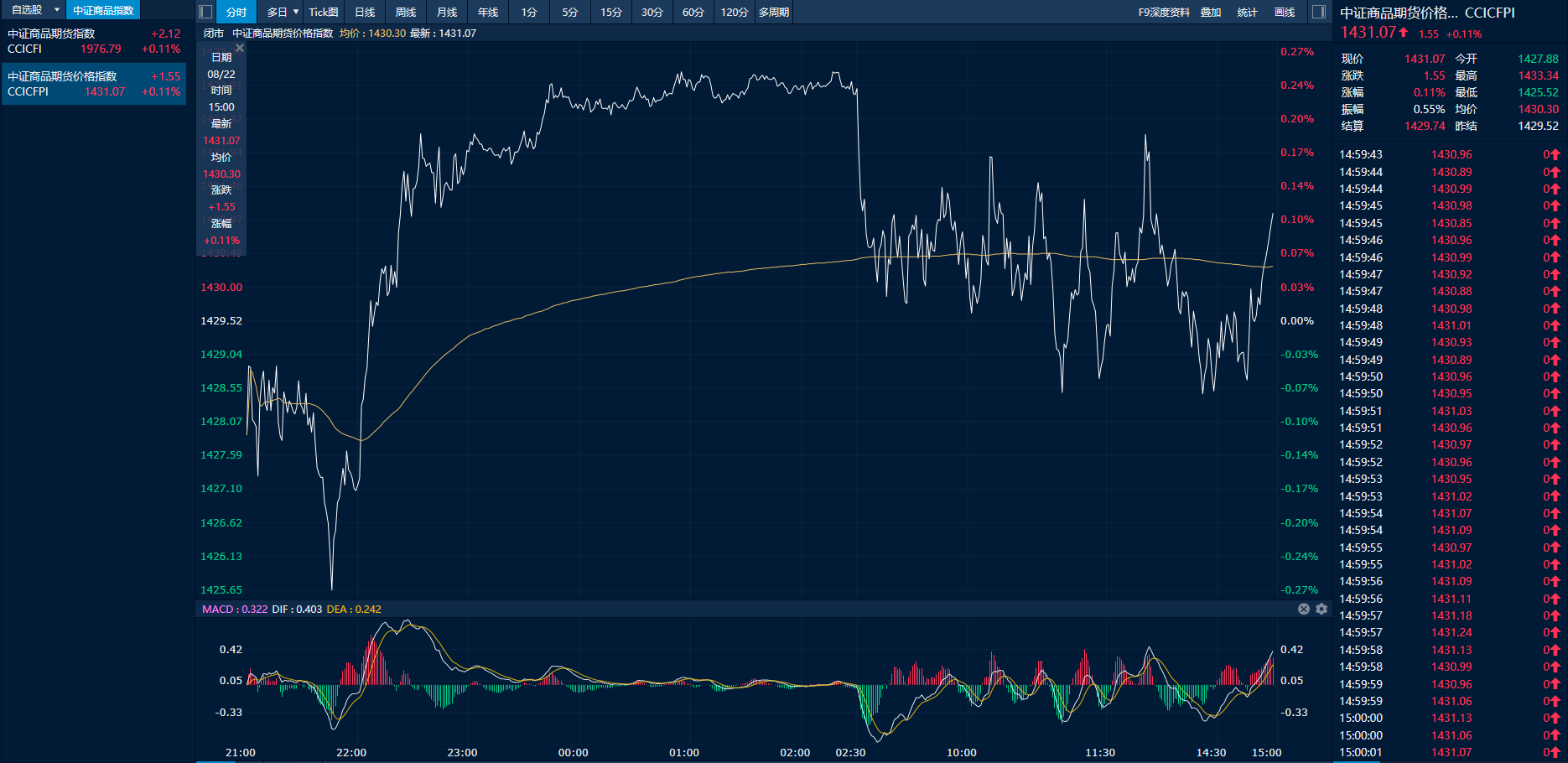Toggle the right sidebar panel icon
The height and width of the screenshot is (763, 1568).
[x=1319, y=12]
